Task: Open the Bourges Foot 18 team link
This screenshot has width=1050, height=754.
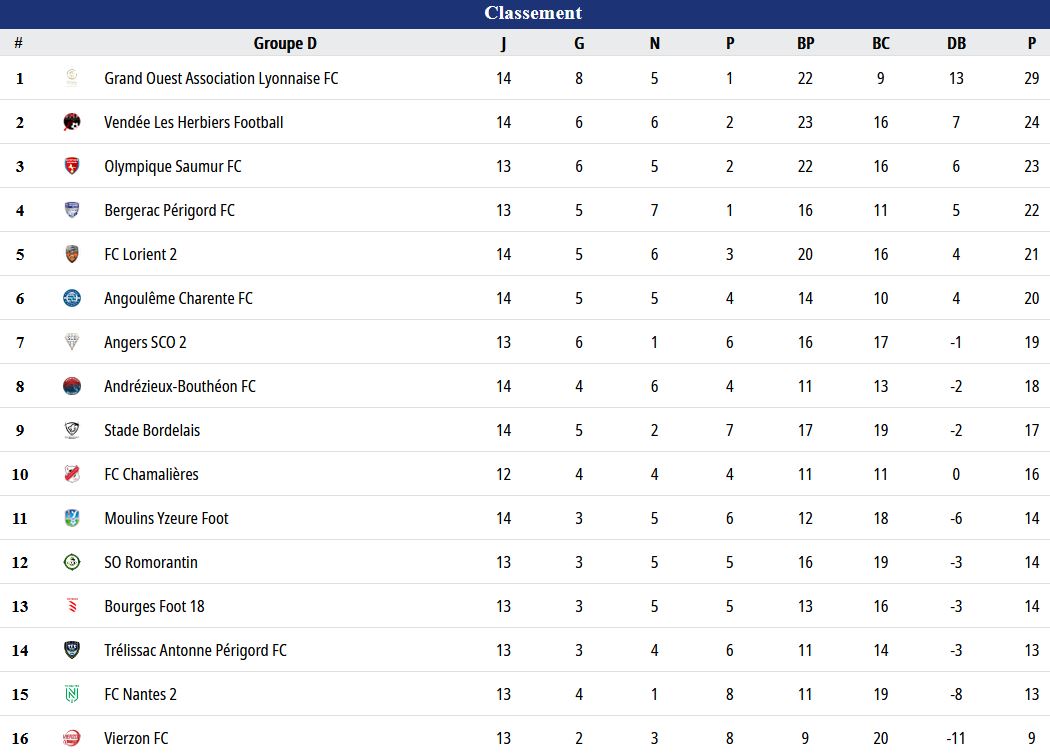Action: (154, 606)
